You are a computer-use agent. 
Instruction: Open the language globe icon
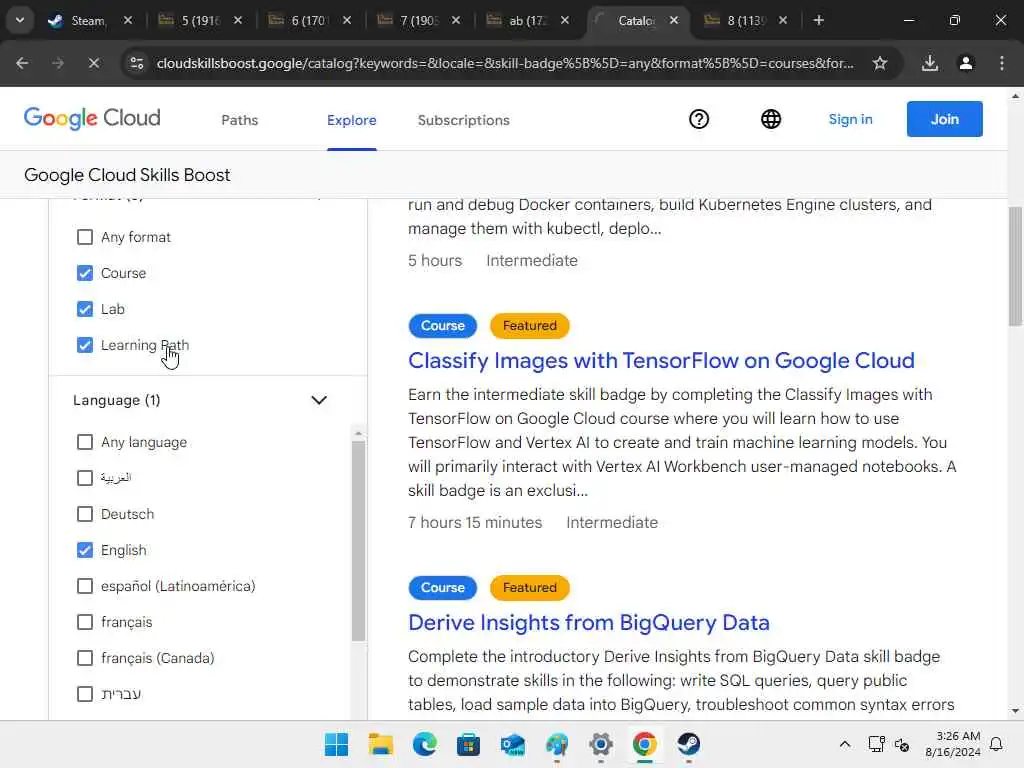click(771, 120)
